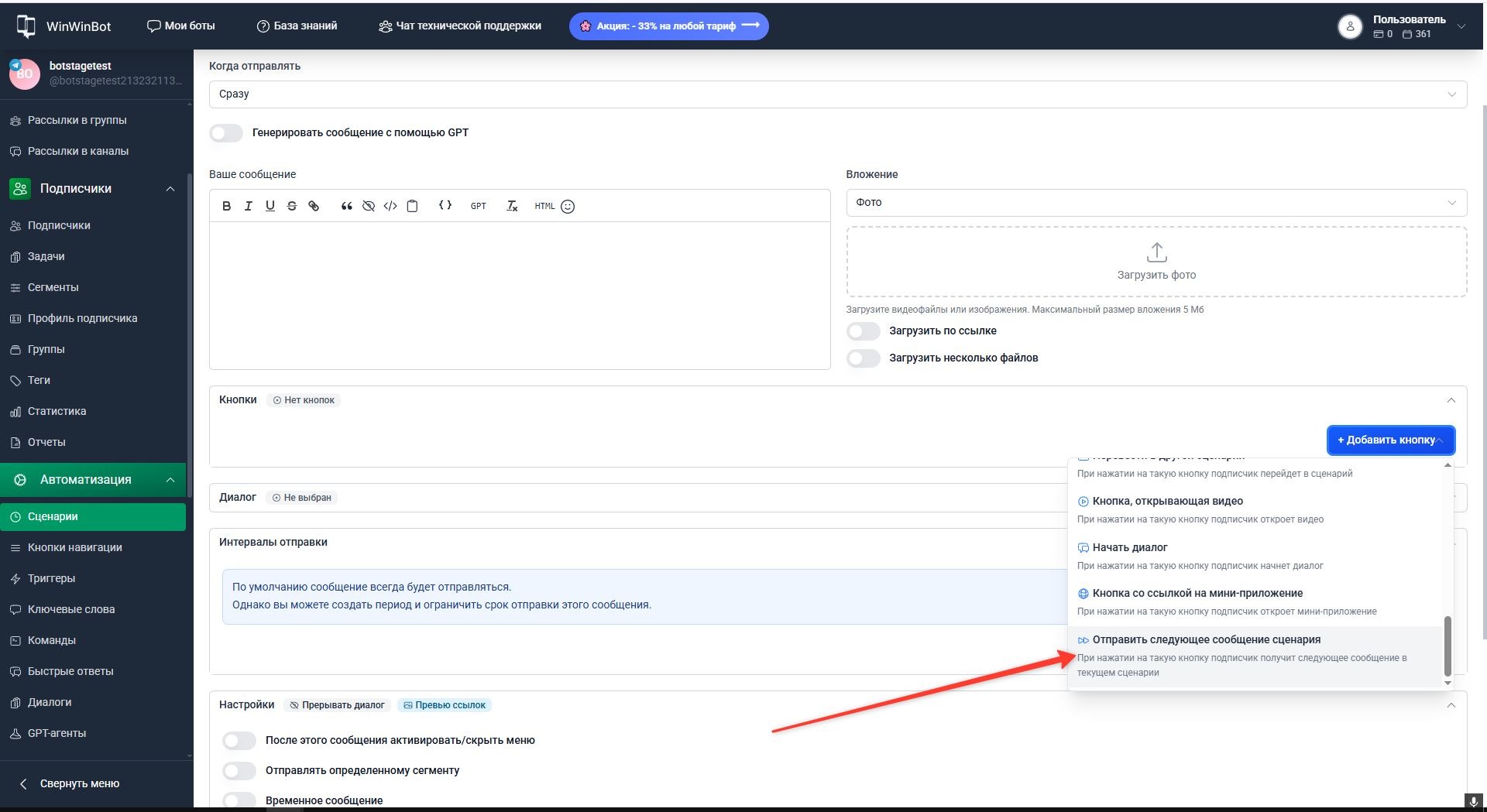Image resolution: width=1487 pixels, height=812 pixels.
Task: Apply spoiler (hidden text) formatting icon
Action: (369, 206)
